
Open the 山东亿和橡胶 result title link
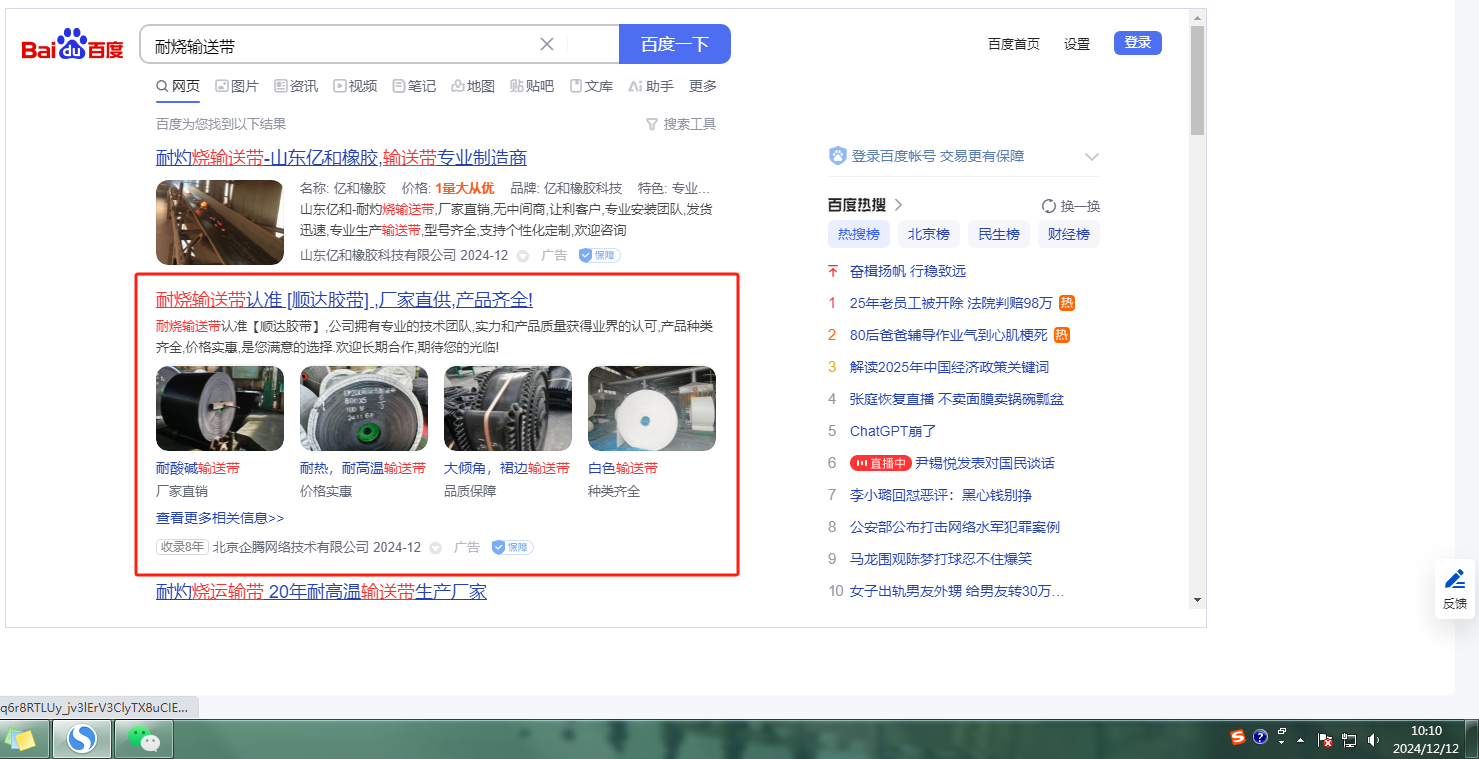[x=341, y=158]
